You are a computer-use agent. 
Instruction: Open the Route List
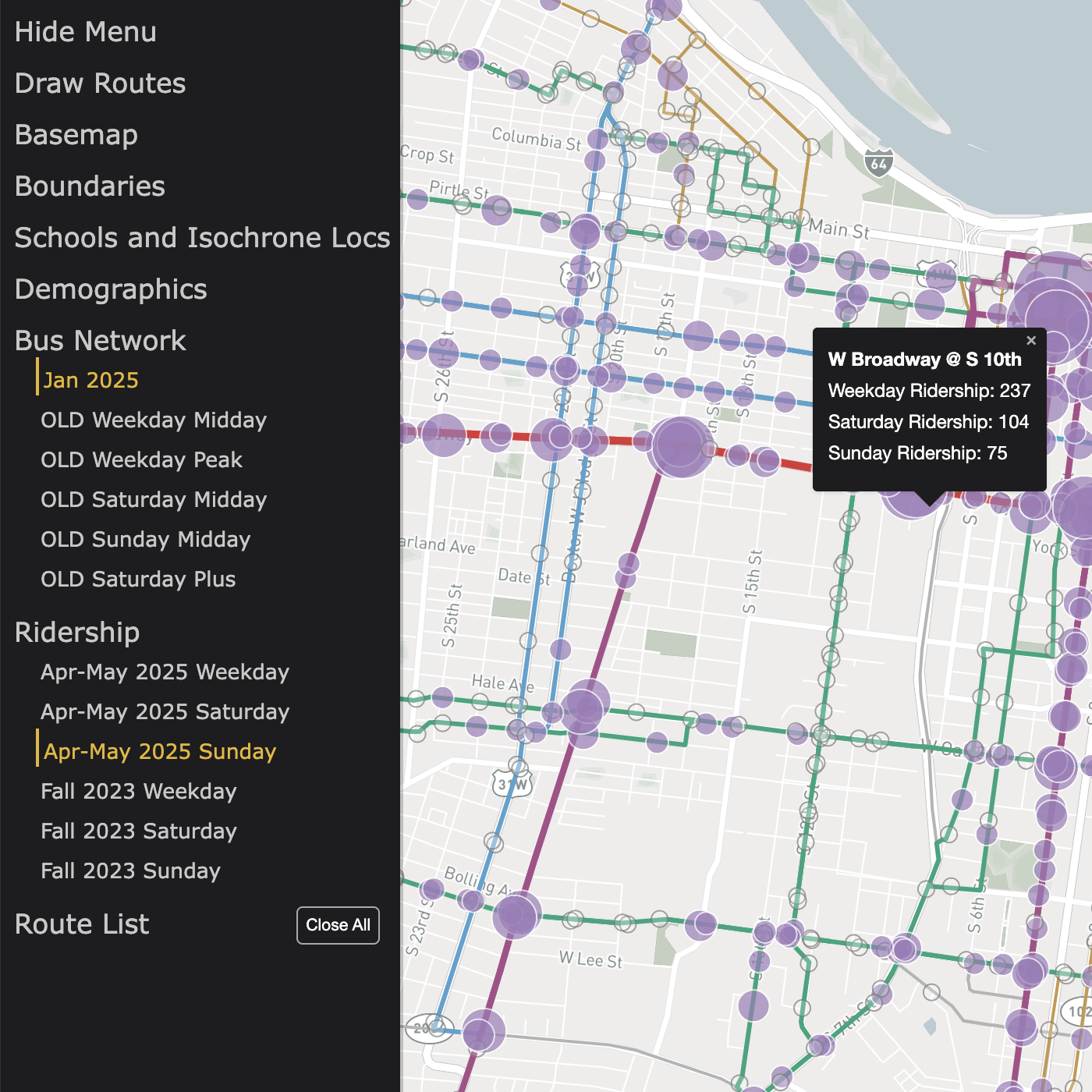pos(83,924)
